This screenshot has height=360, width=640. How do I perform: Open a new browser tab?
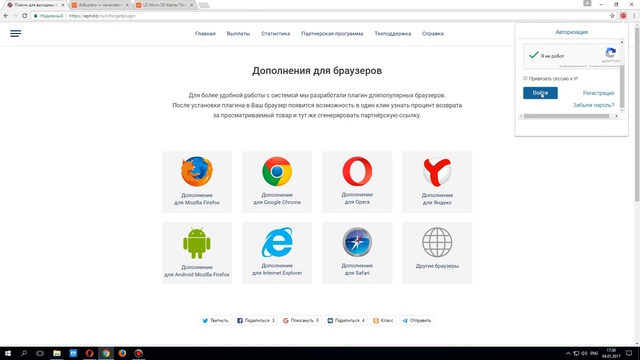pos(204,5)
